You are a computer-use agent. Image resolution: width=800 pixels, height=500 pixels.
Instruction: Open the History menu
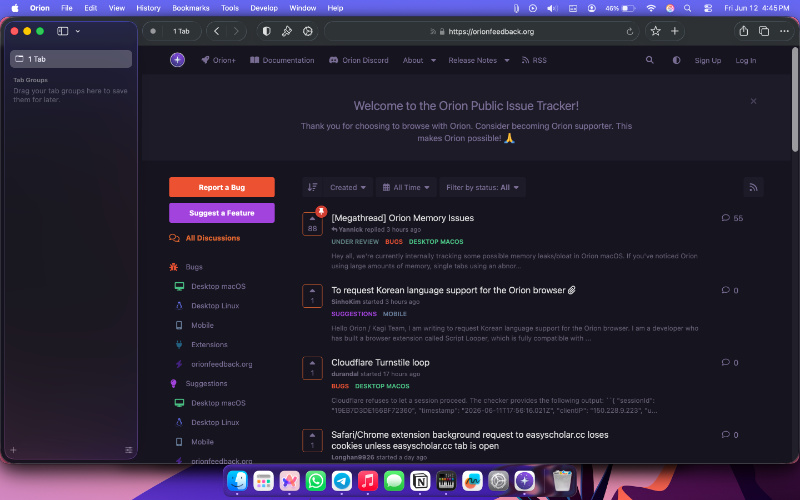point(148,8)
